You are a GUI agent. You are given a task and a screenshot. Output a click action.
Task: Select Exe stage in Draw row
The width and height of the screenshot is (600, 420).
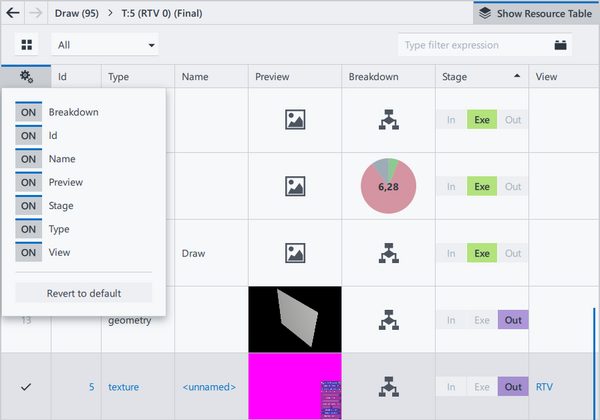click(x=482, y=253)
